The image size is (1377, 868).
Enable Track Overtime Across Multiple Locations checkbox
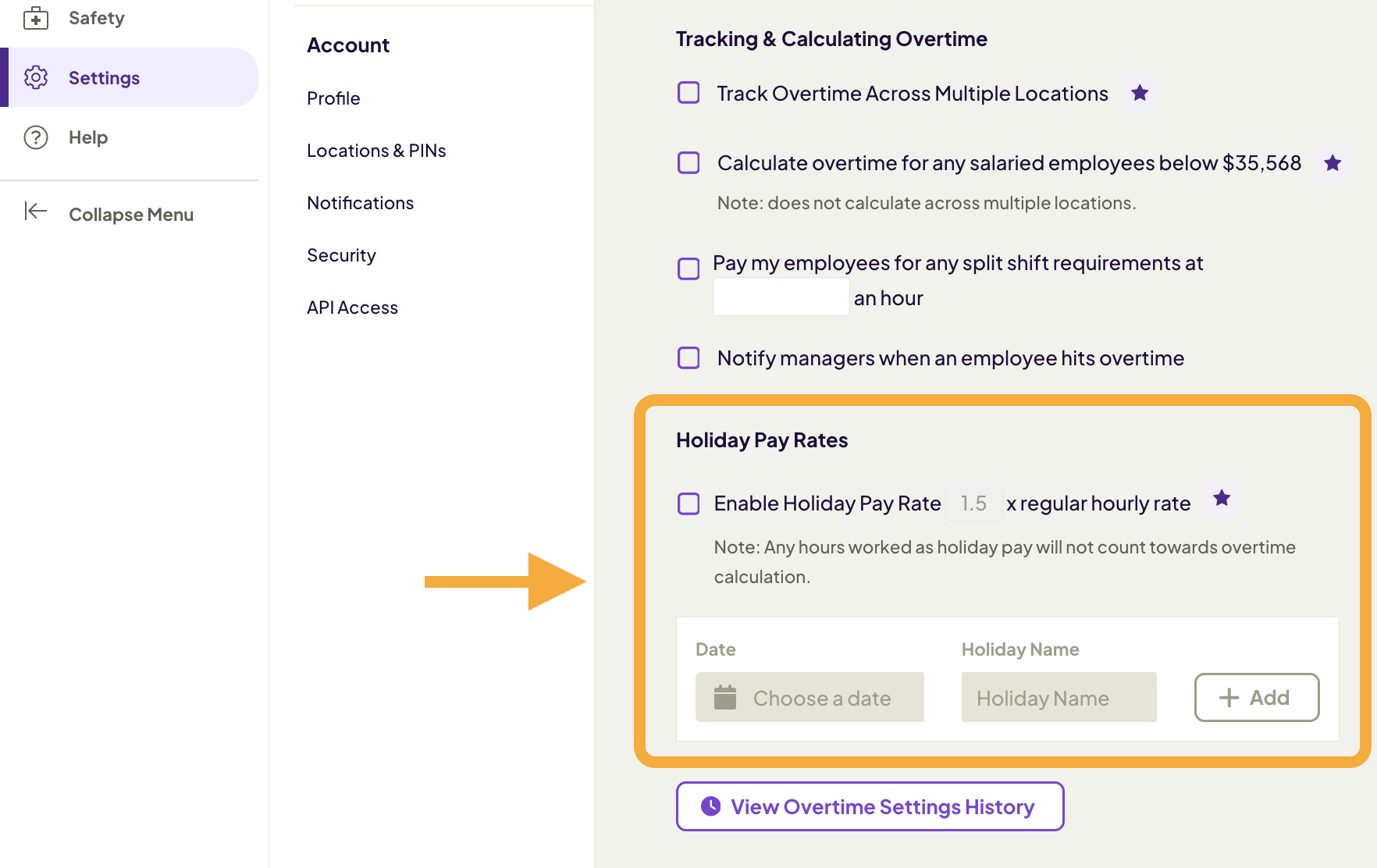tap(688, 93)
